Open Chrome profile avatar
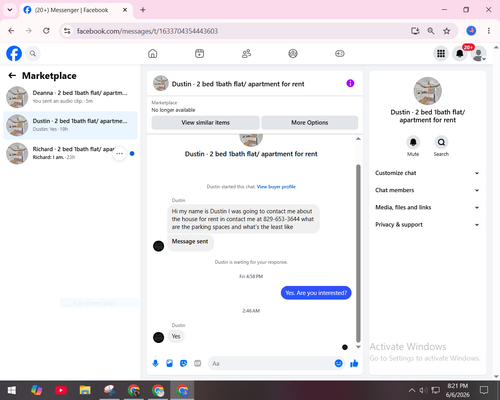This screenshot has width=500, height=400. coord(471,31)
